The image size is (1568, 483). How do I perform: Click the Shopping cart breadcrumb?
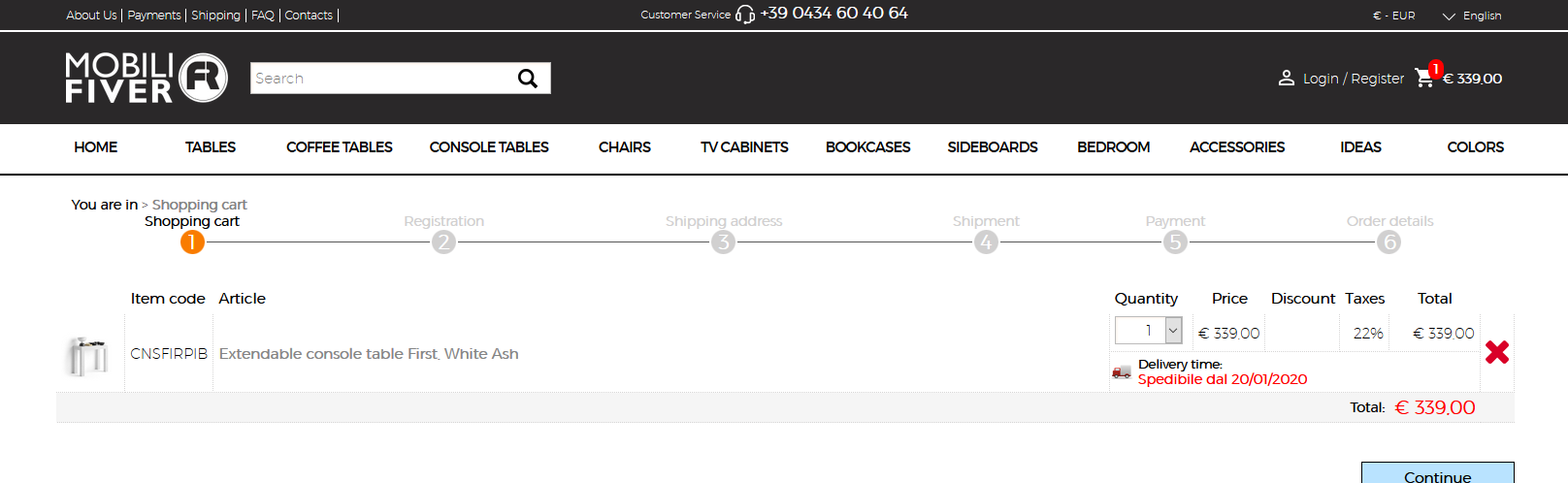tap(200, 205)
